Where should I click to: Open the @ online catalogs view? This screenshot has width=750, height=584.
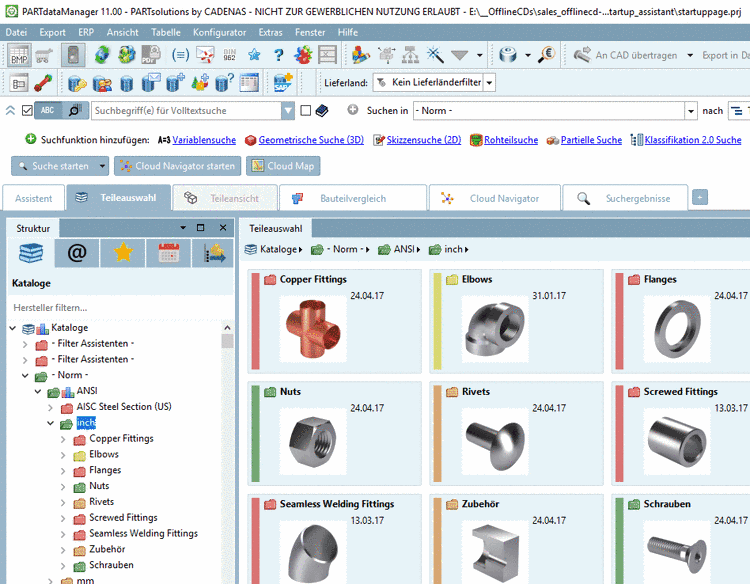click(77, 253)
